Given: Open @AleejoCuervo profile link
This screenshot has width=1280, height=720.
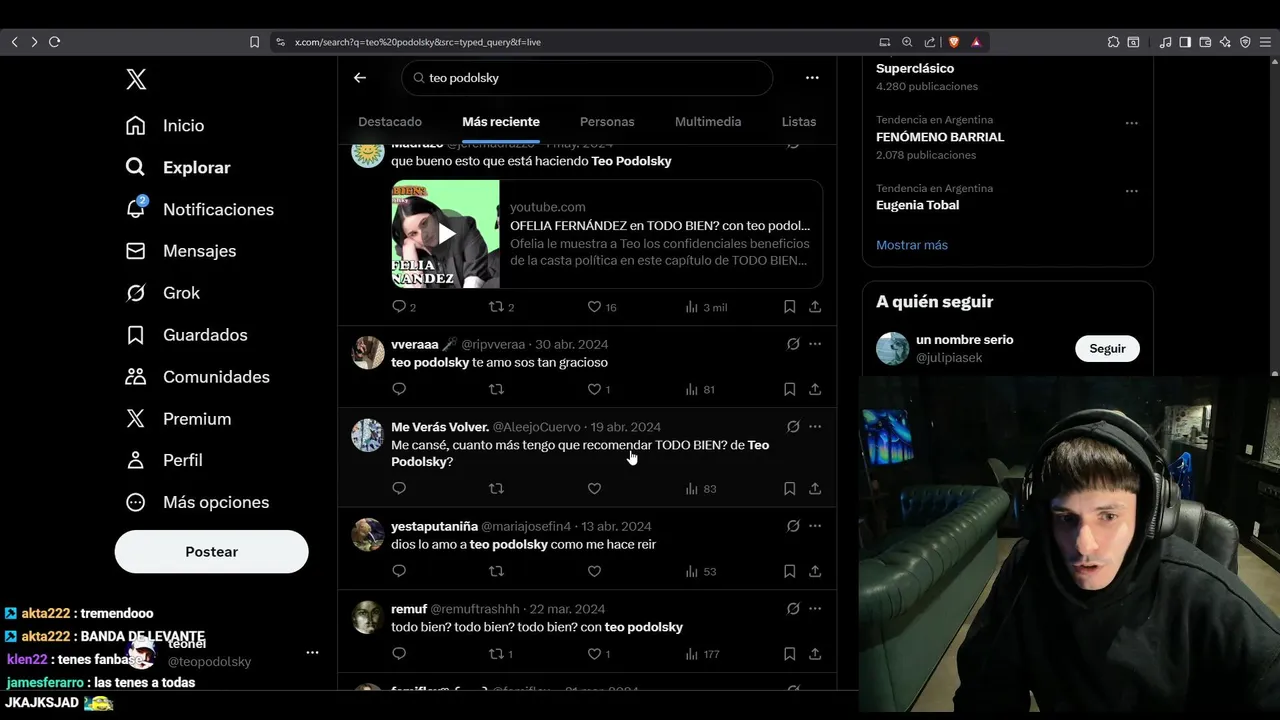Looking at the screenshot, I should pyautogui.click(x=536, y=427).
